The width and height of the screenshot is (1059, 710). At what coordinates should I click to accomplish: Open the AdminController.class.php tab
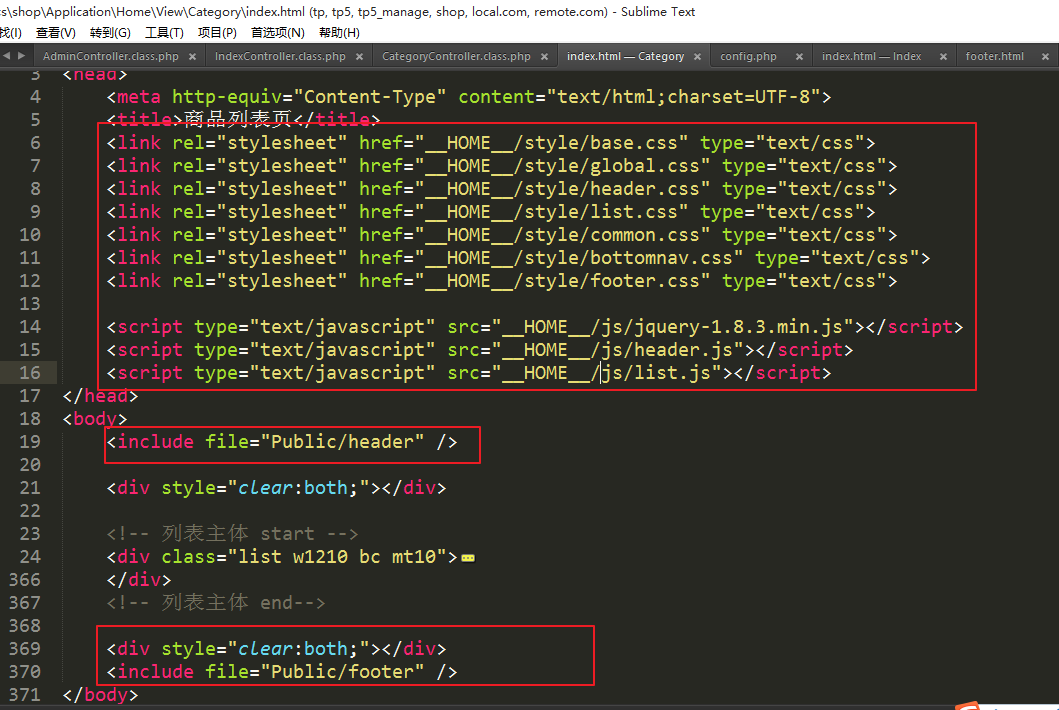coord(110,57)
